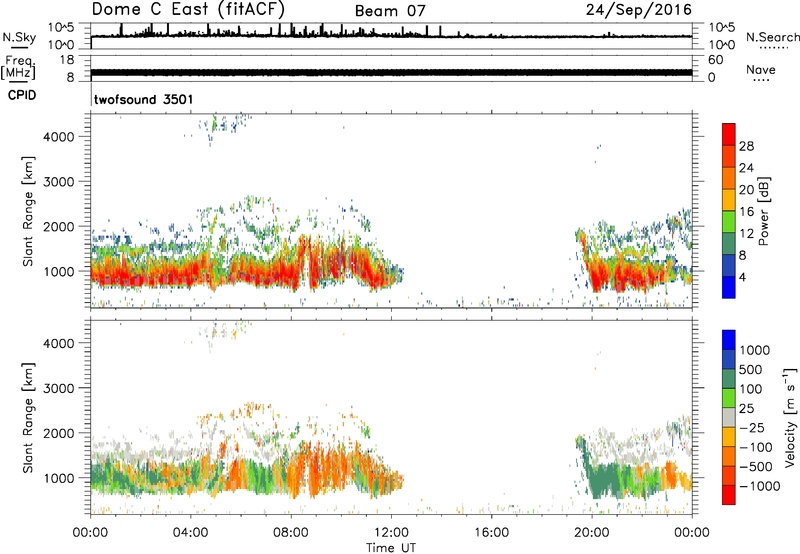Click the black frequency band strip
The width and height of the screenshot is (800, 554).
pos(391,72)
